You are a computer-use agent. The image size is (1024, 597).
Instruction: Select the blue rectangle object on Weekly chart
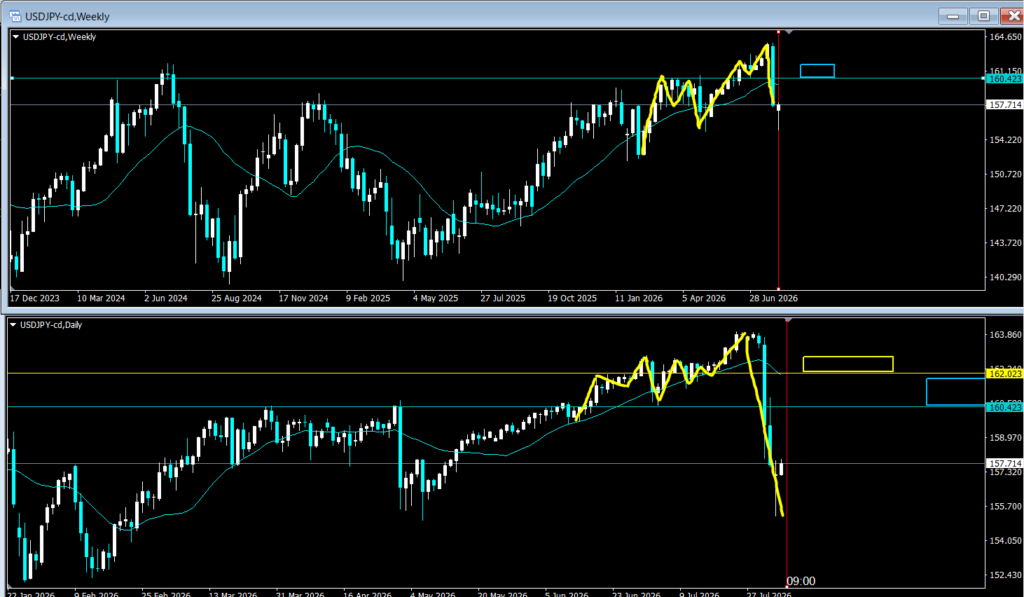817,71
